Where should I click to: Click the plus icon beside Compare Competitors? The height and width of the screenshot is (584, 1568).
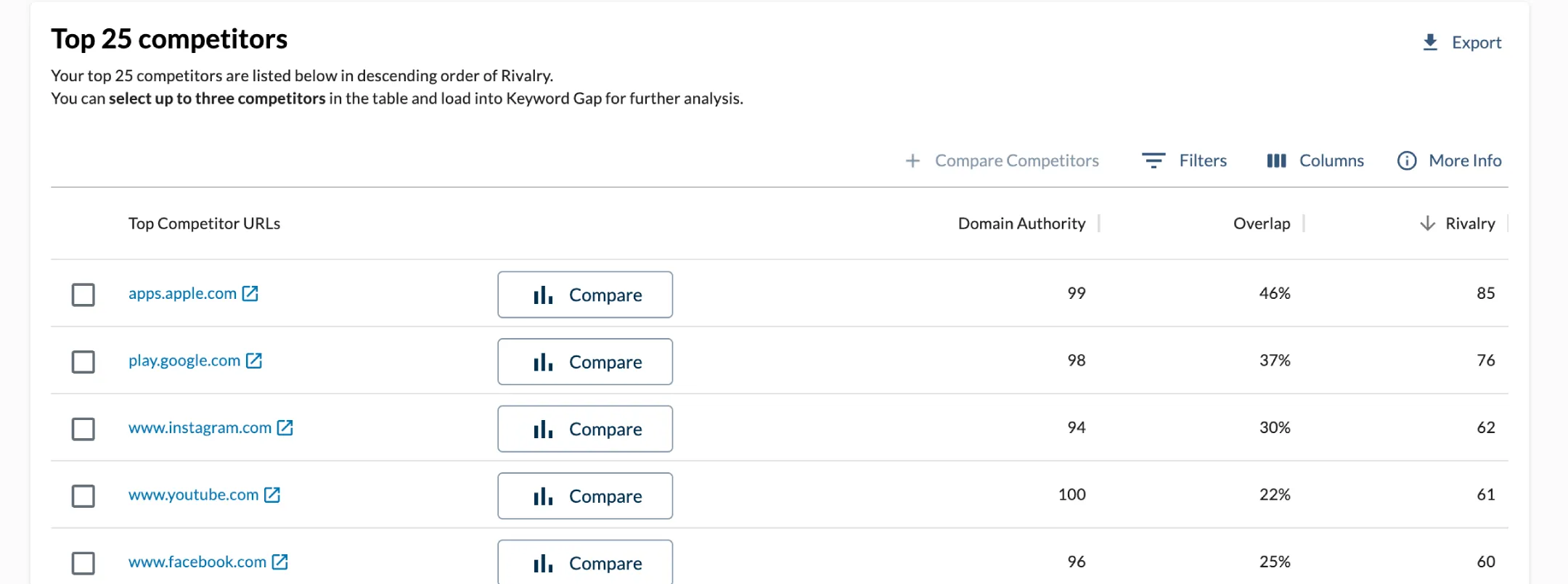(x=912, y=160)
